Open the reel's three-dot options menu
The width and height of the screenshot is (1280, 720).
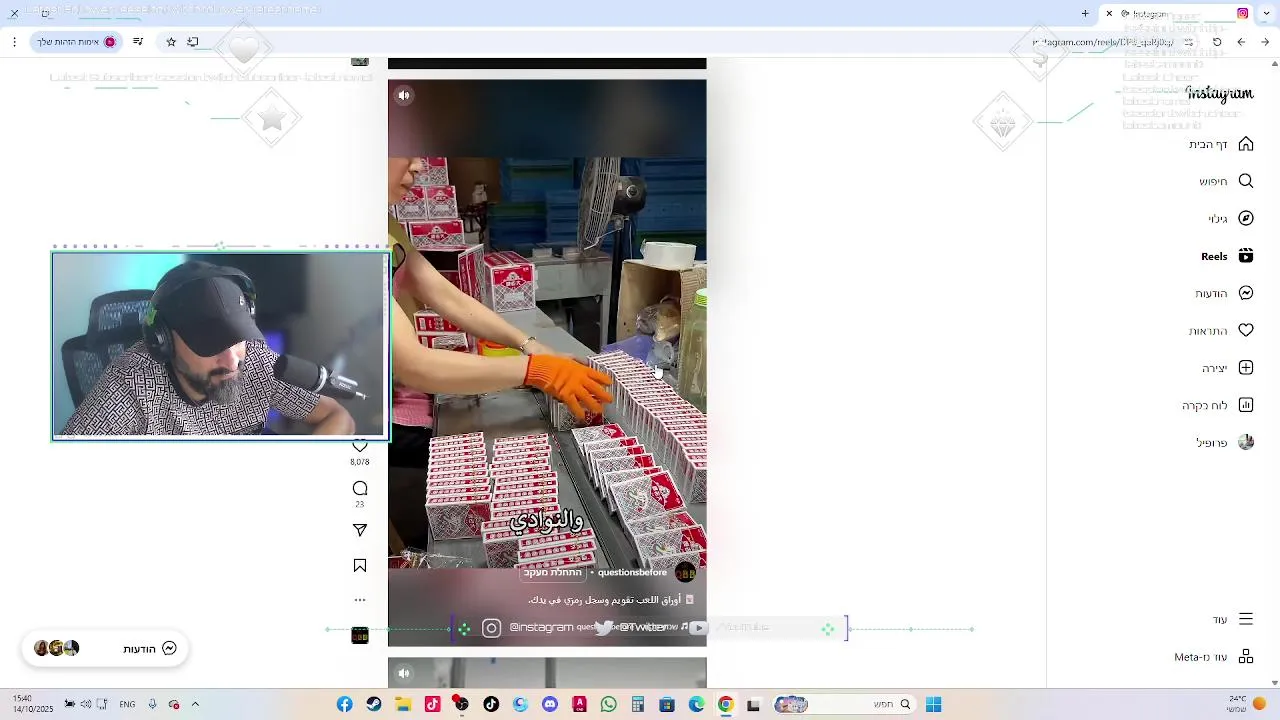pyautogui.click(x=360, y=600)
